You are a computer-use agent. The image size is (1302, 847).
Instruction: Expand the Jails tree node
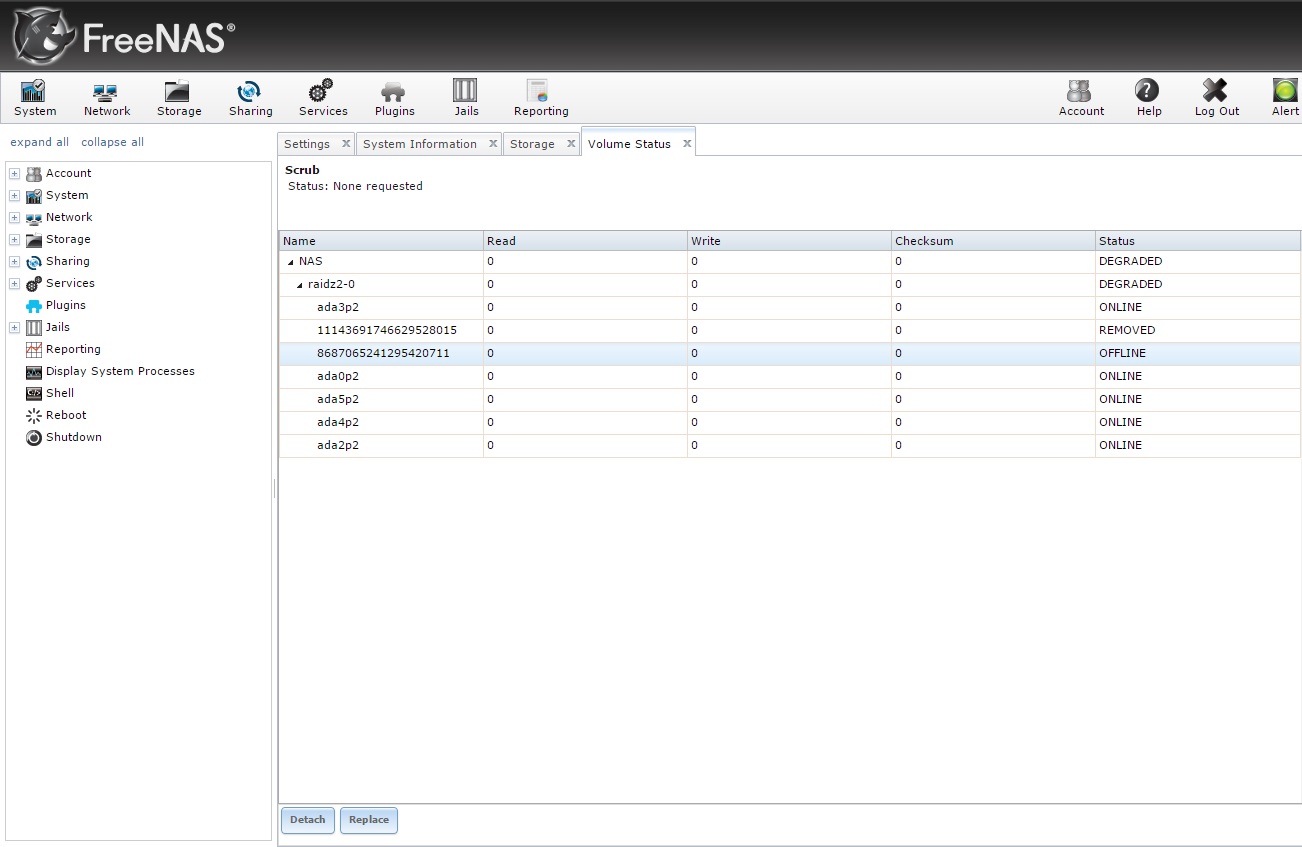[15, 328]
